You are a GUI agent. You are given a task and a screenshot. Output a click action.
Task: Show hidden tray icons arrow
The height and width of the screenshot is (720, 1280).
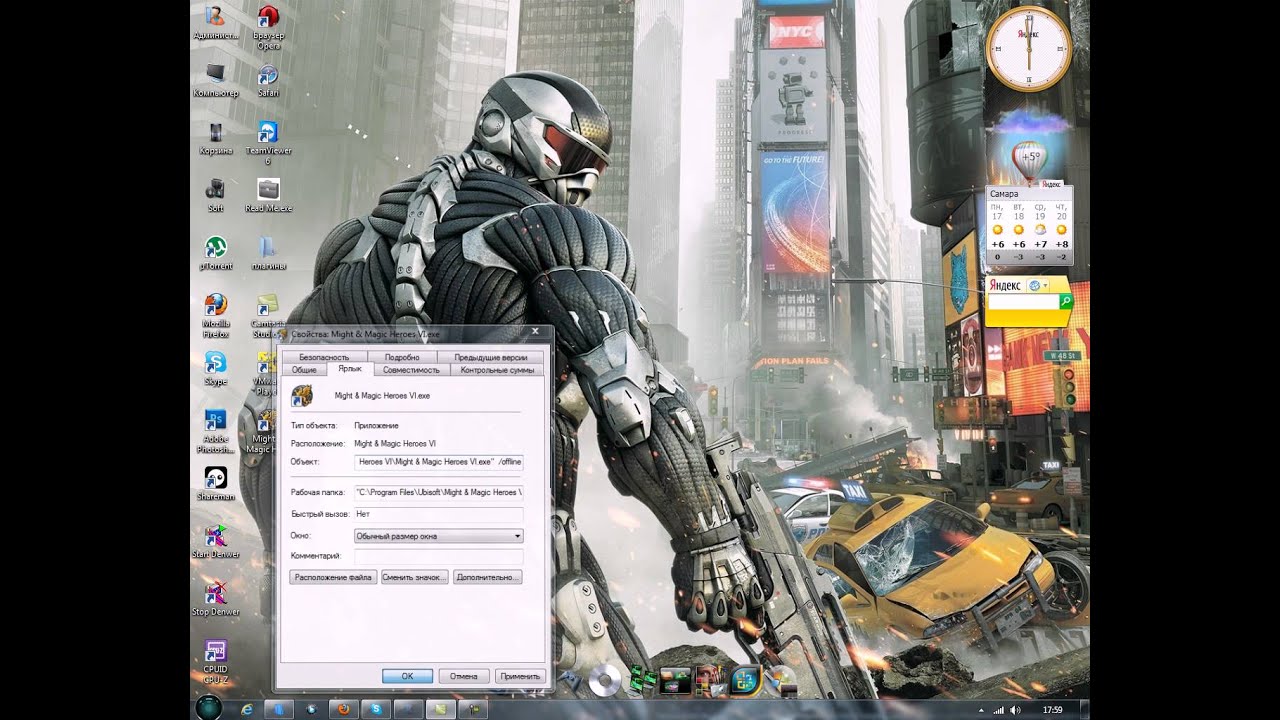(x=982, y=710)
